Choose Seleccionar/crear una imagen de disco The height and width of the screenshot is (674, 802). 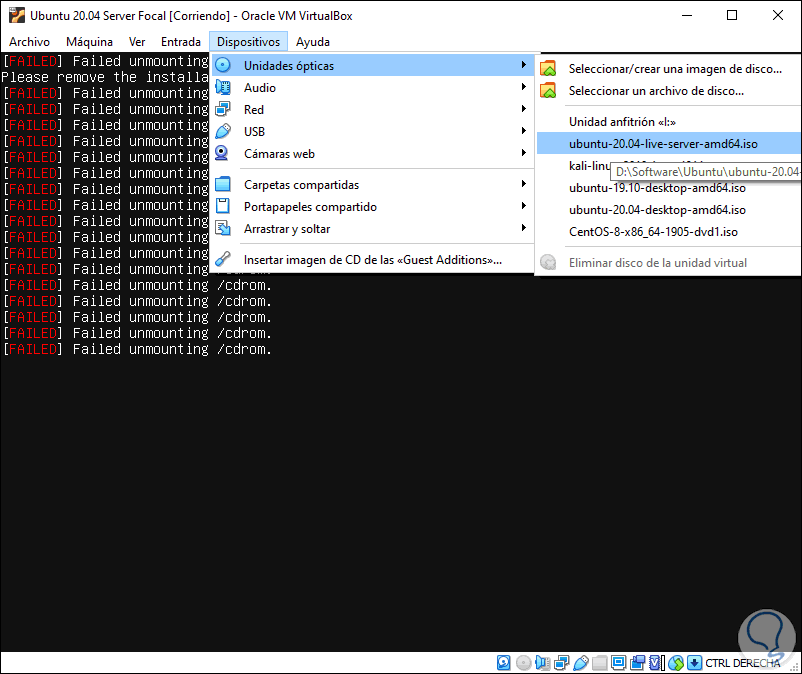pos(667,69)
